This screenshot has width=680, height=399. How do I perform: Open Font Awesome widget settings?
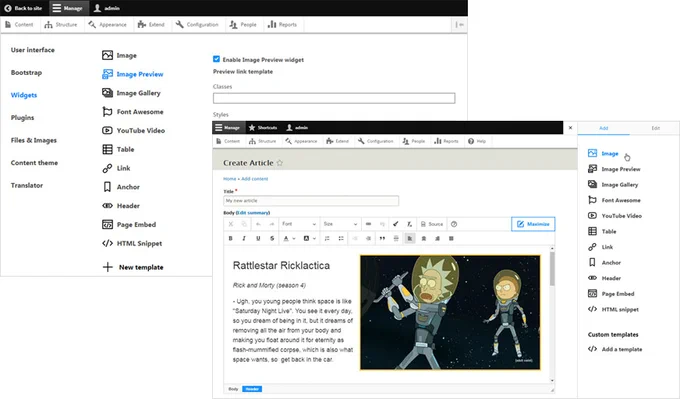[133, 112]
